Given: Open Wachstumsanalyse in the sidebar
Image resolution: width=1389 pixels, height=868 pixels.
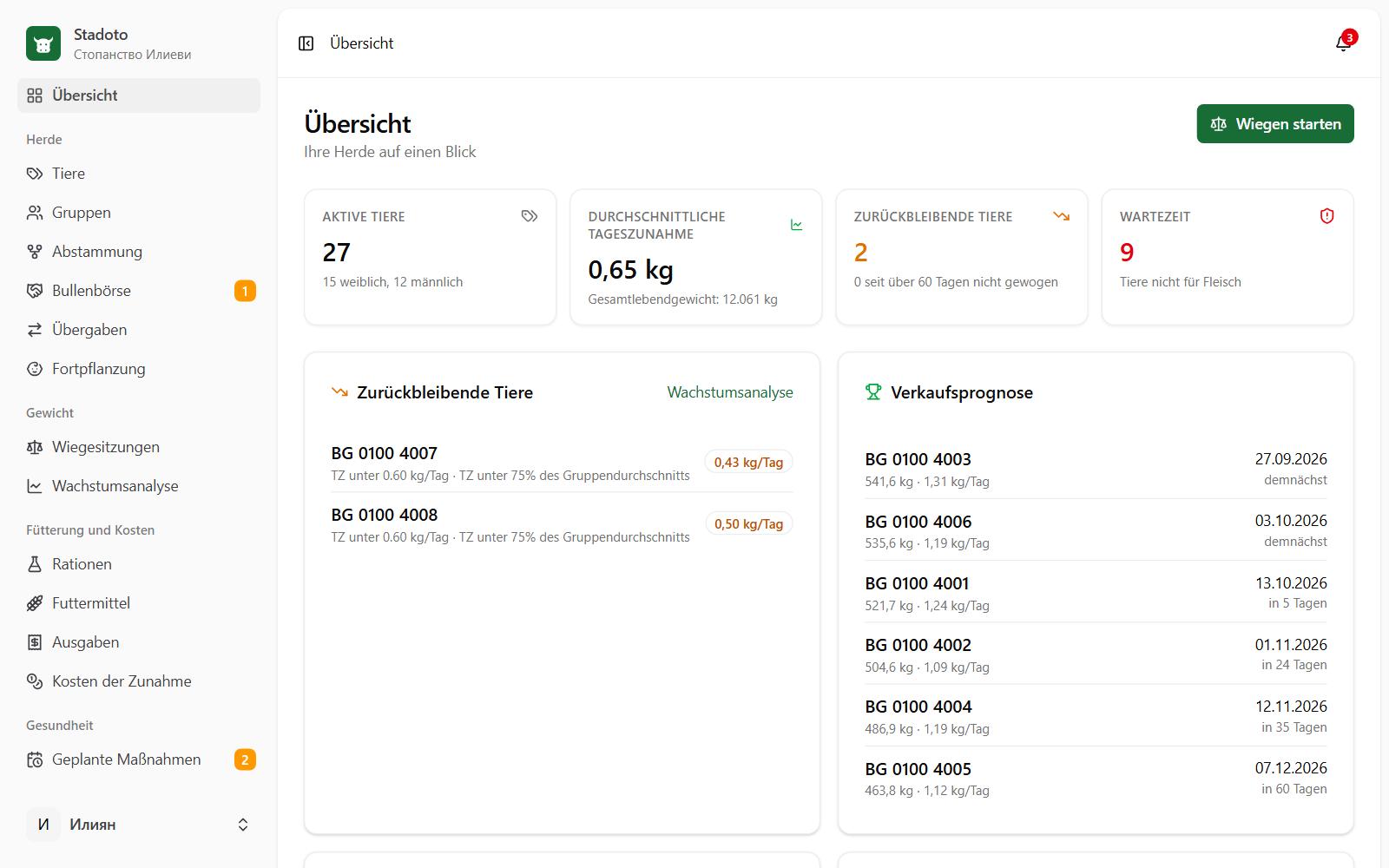Looking at the screenshot, I should click(x=139, y=486).
